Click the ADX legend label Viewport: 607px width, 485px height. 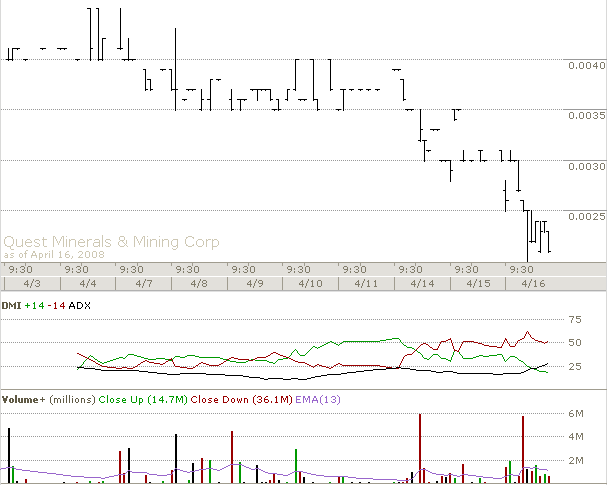[x=79, y=306]
